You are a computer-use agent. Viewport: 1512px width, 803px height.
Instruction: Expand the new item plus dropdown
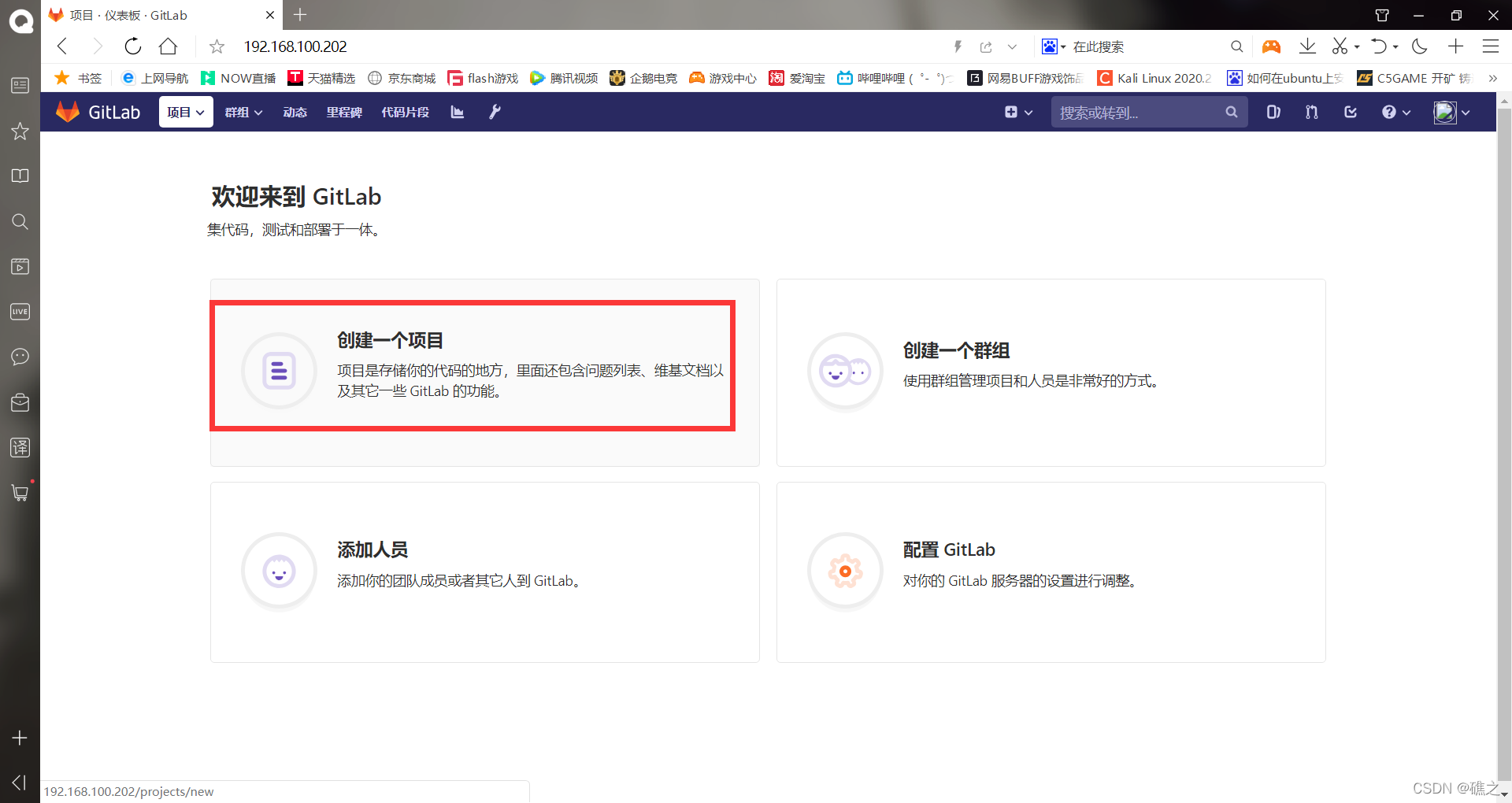[1018, 113]
